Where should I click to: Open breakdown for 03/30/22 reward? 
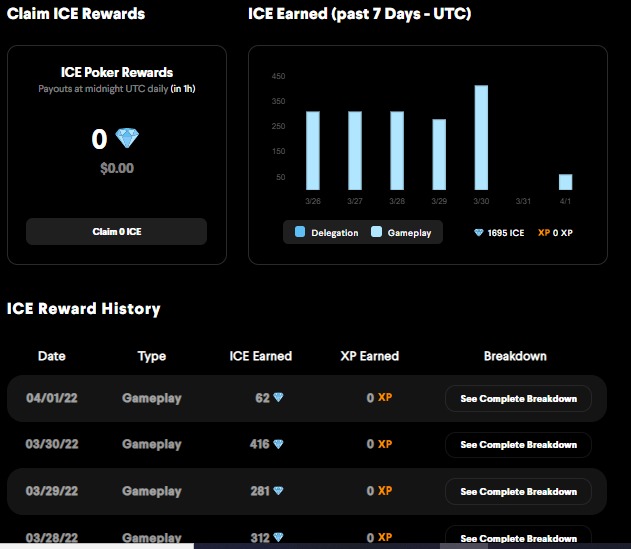[518, 445]
